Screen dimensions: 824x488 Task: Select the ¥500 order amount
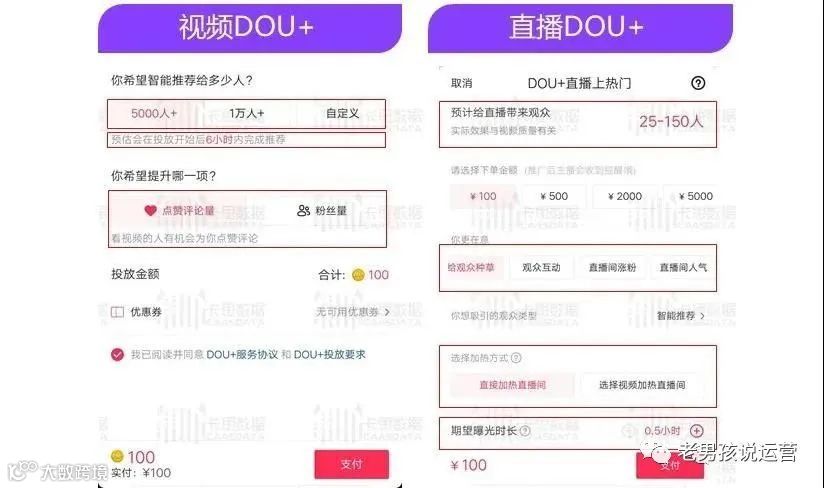click(x=554, y=196)
